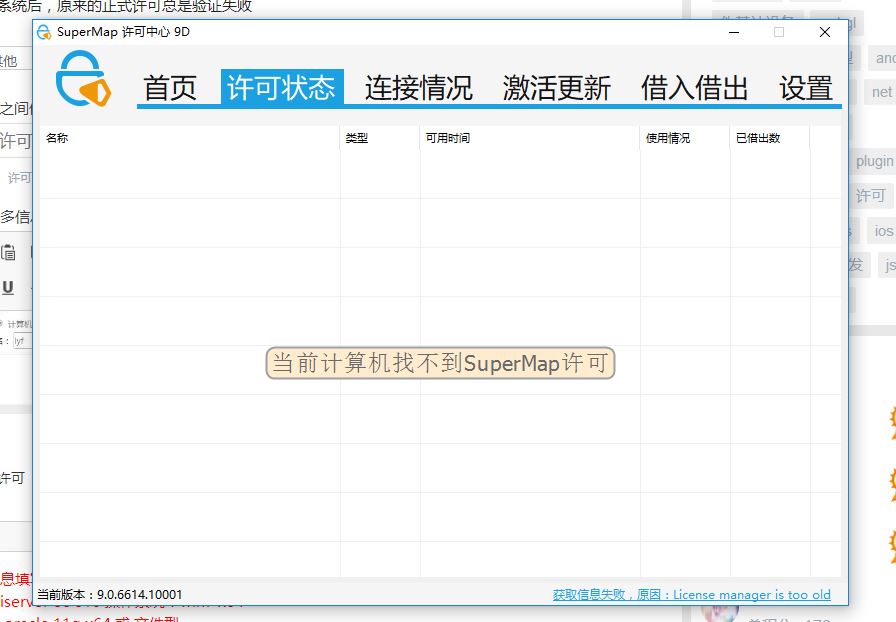Click the plugin tag in background page
The height and width of the screenshot is (622, 896).
(x=874, y=161)
